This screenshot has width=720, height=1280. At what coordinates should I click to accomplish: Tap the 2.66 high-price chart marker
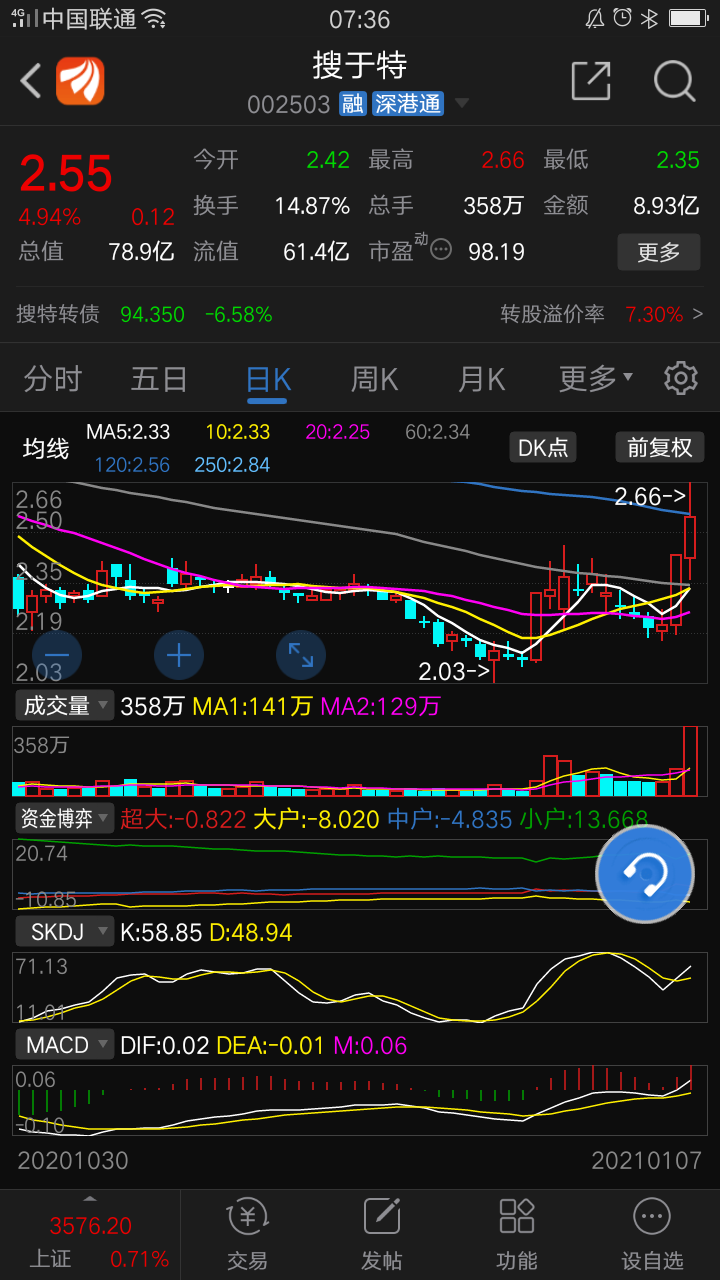[650, 496]
